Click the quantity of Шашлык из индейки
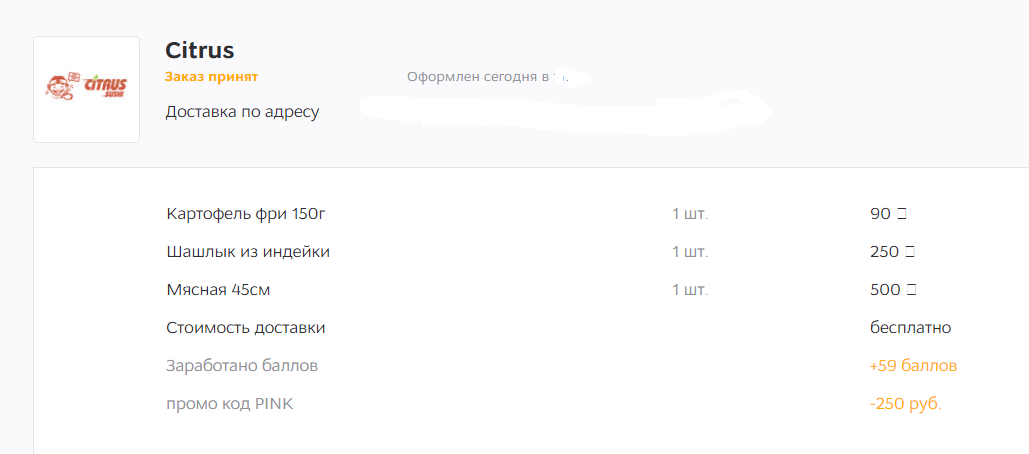 [690, 252]
